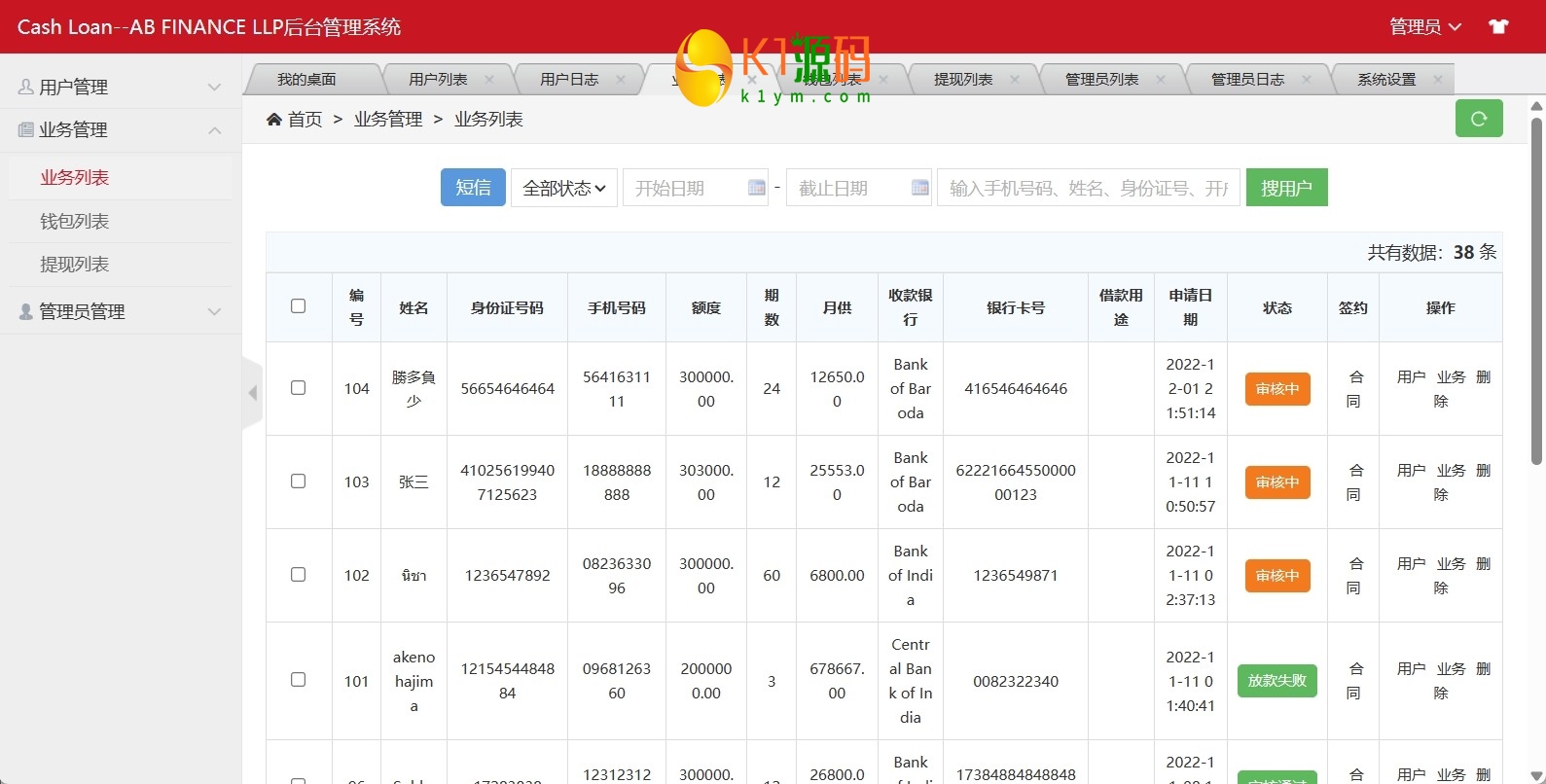Screen dimensions: 1546x784
Task: Toggle the select-all checkbox in table header
Action: 299,306
